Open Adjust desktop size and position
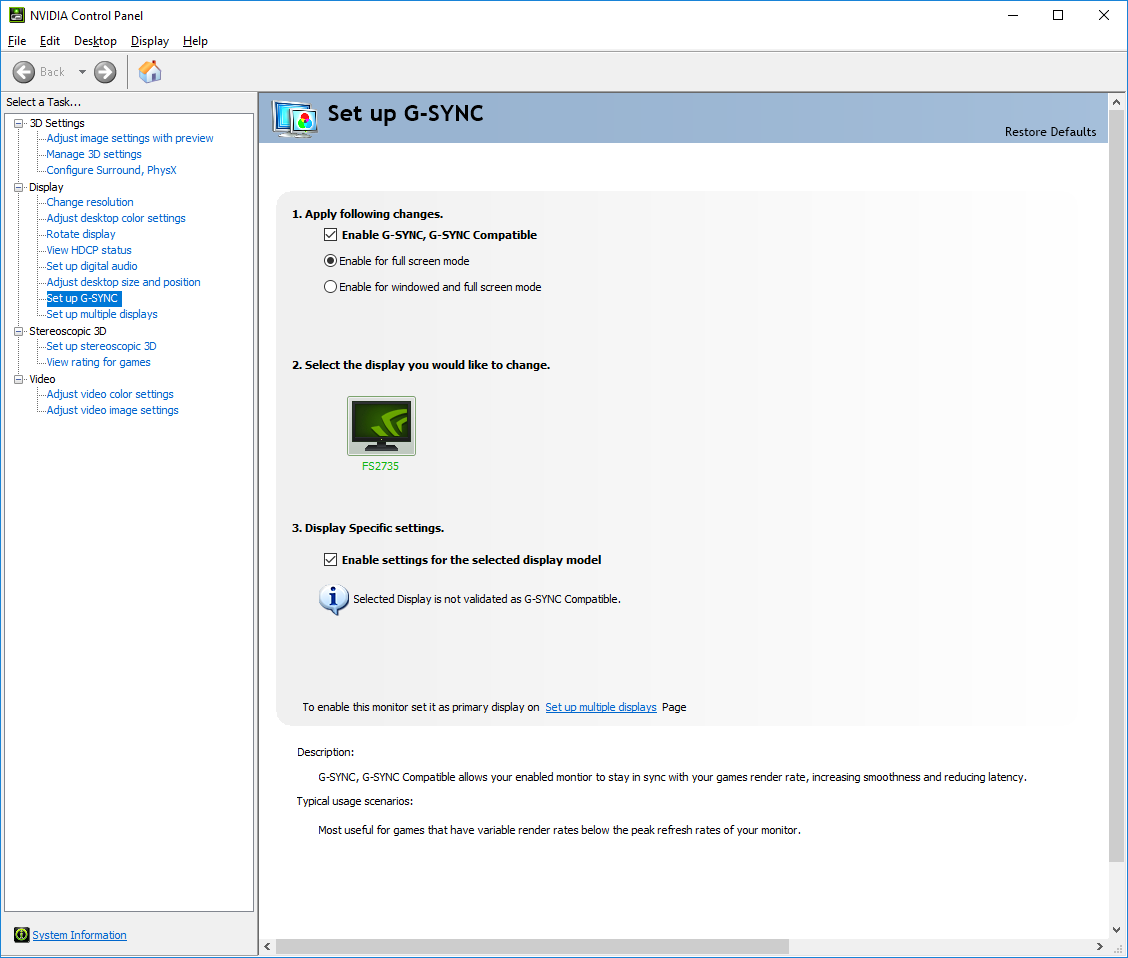The height and width of the screenshot is (958, 1128). (123, 282)
